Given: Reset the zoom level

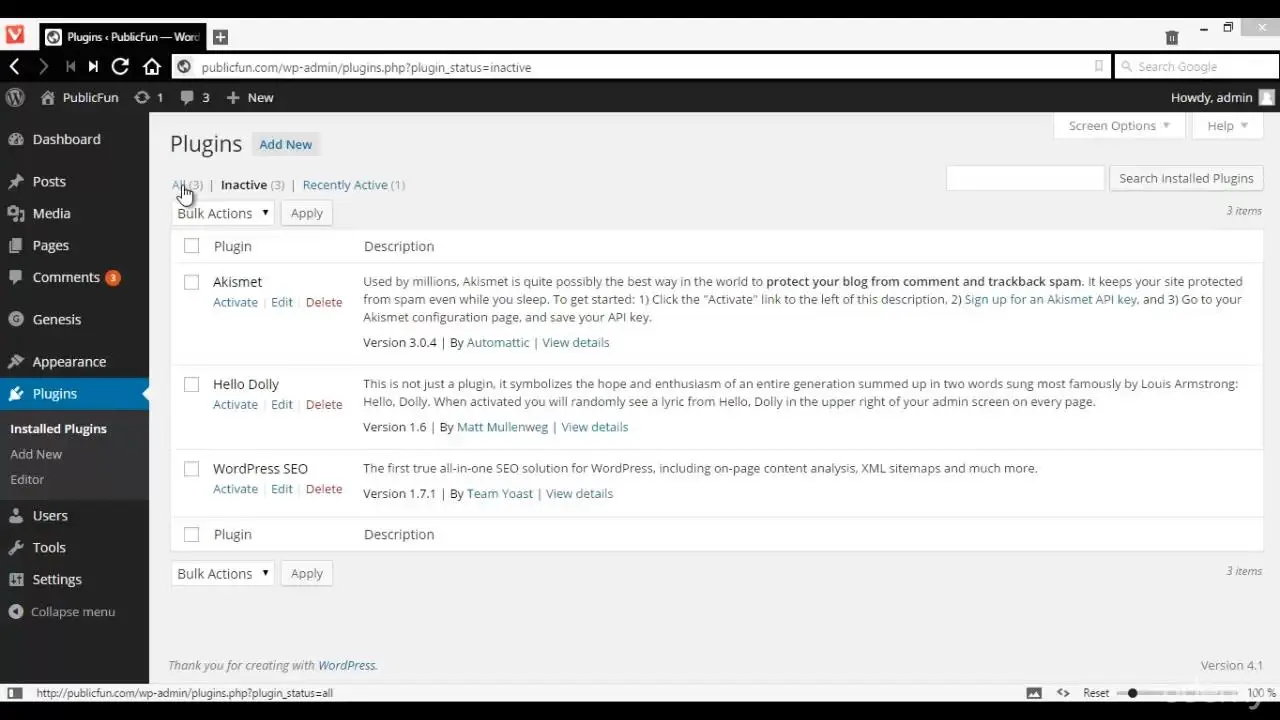Looking at the screenshot, I should click(1096, 693).
